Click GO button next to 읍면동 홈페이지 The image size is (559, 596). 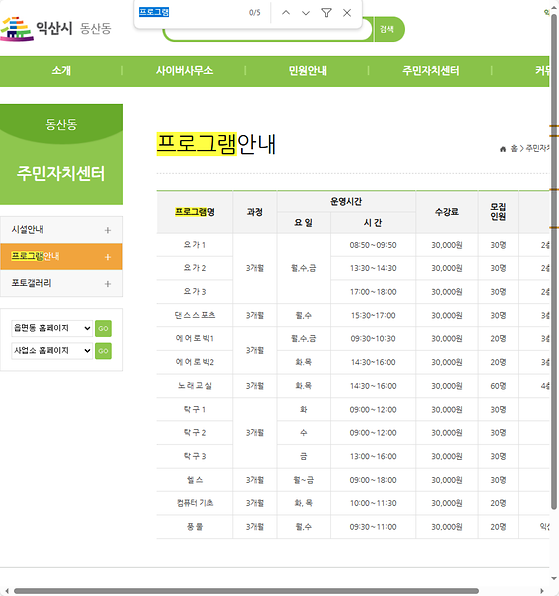coord(103,328)
